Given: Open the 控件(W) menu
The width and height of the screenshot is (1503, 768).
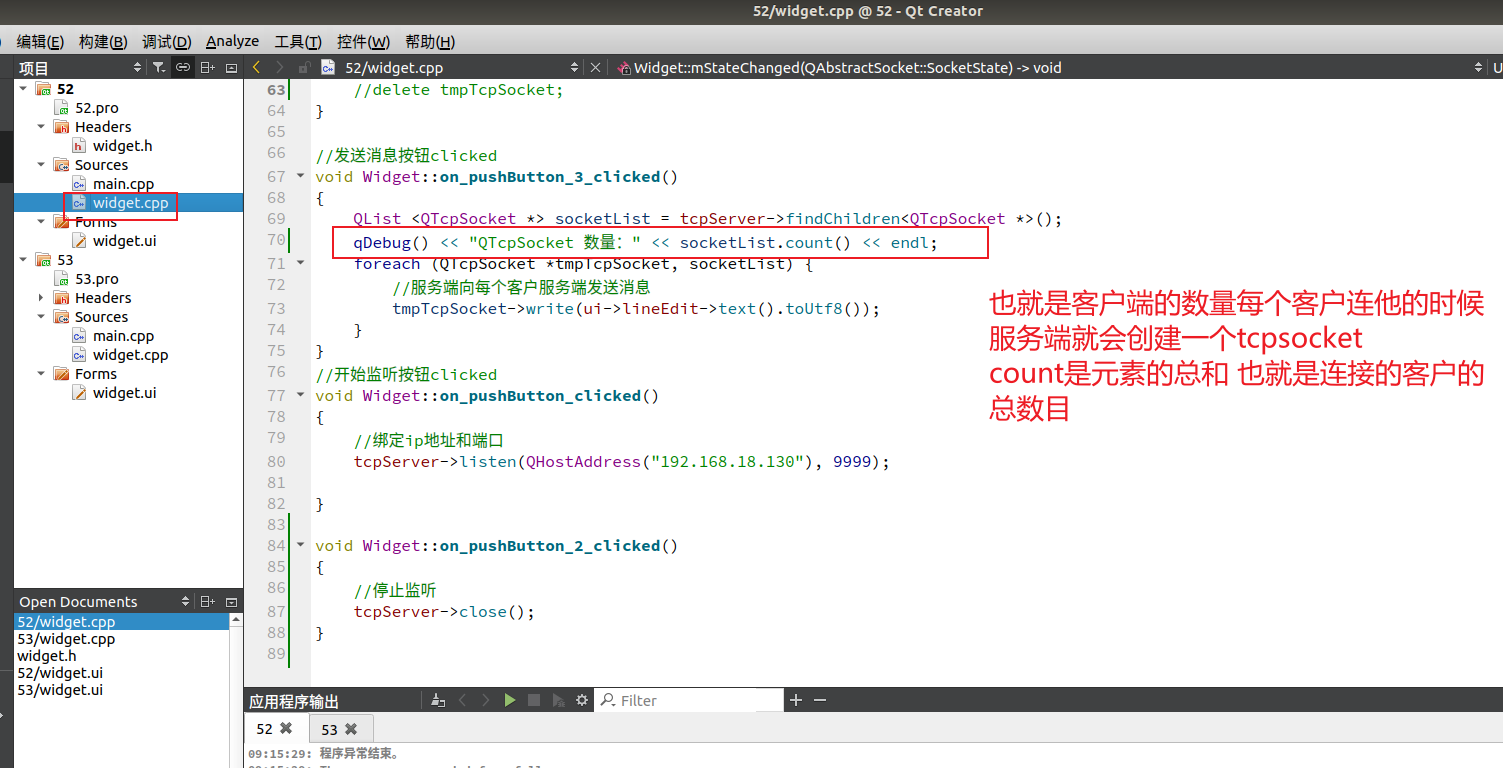Looking at the screenshot, I should pyautogui.click(x=363, y=41).
